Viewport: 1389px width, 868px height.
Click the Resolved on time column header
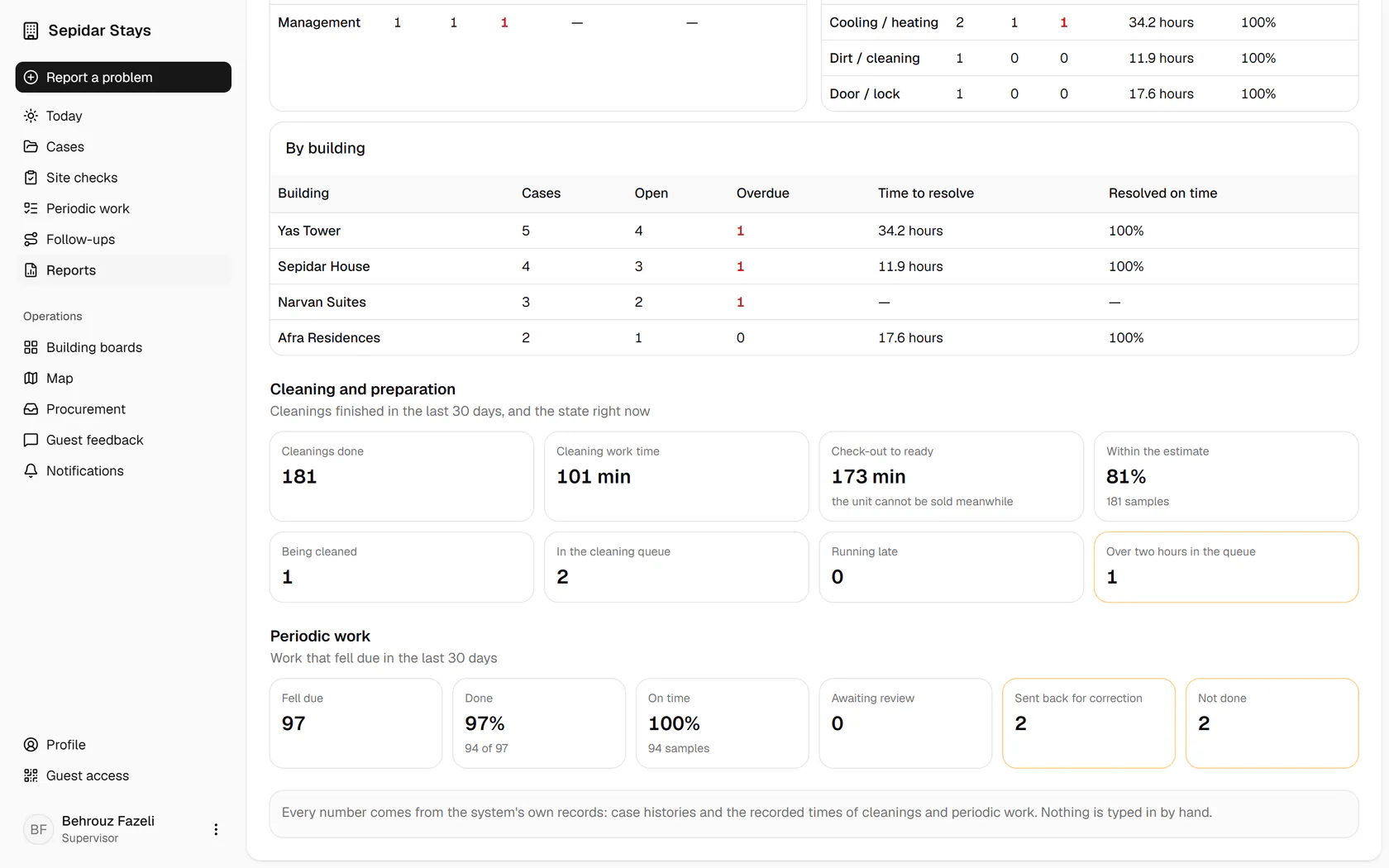coord(1162,193)
